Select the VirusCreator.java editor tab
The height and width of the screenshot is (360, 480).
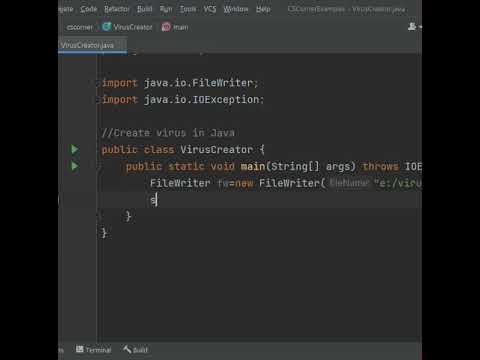[92, 45]
